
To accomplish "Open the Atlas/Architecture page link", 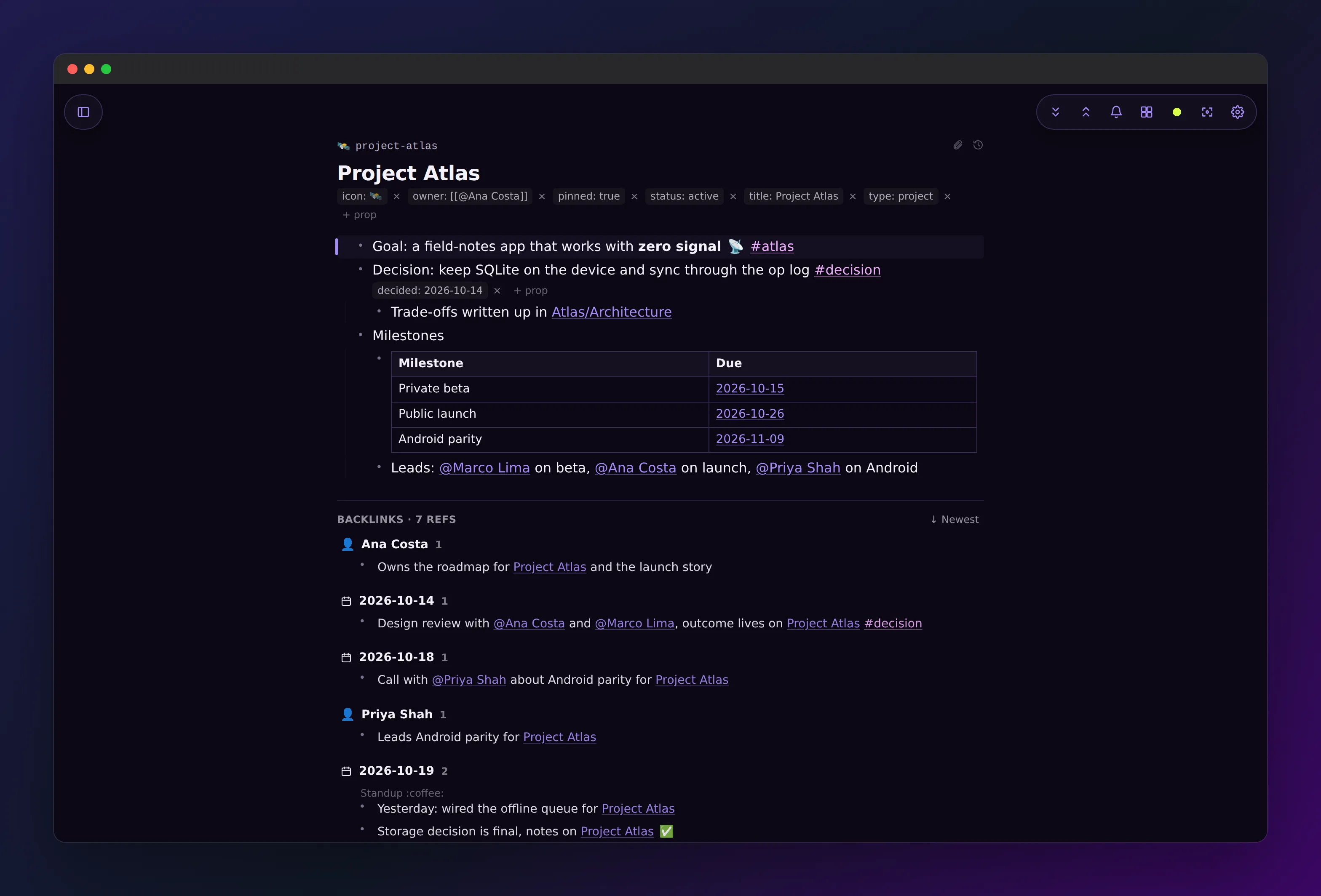I will 612,312.
